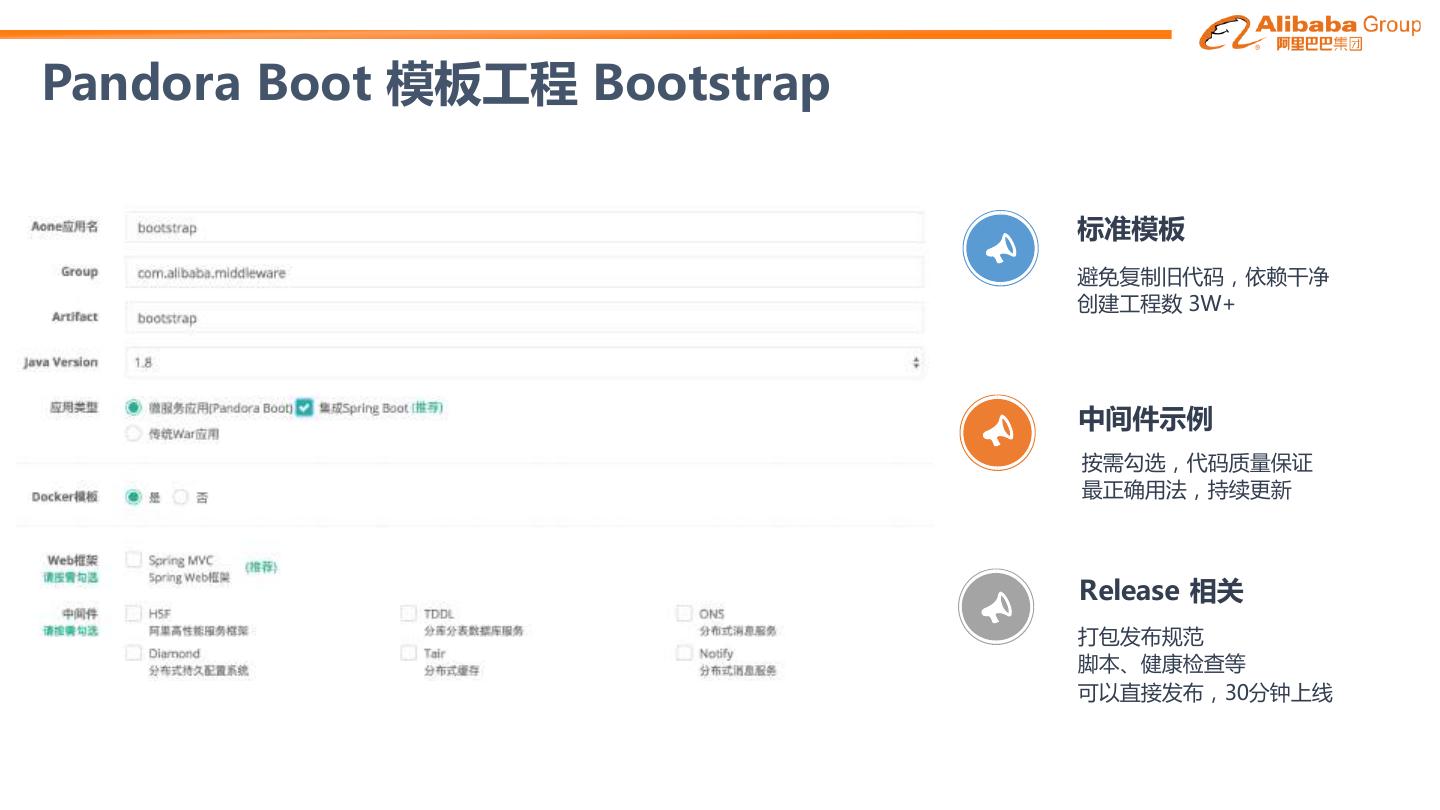
Task: Click the 分库分表数据库服务 description under TDDL
Action: tap(474, 631)
